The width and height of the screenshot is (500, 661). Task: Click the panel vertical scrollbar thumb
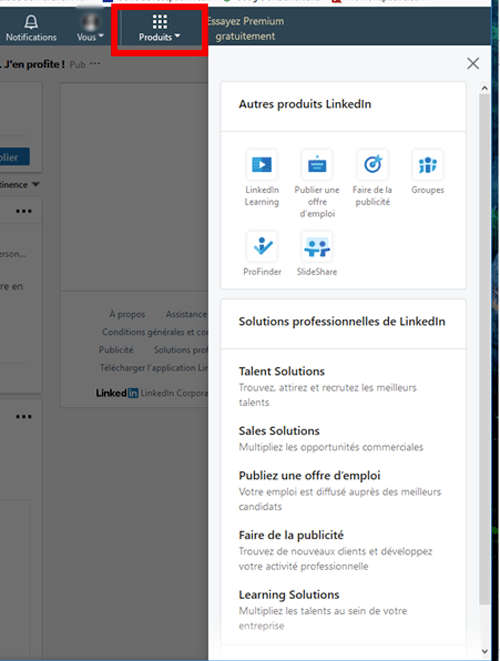(484, 349)
